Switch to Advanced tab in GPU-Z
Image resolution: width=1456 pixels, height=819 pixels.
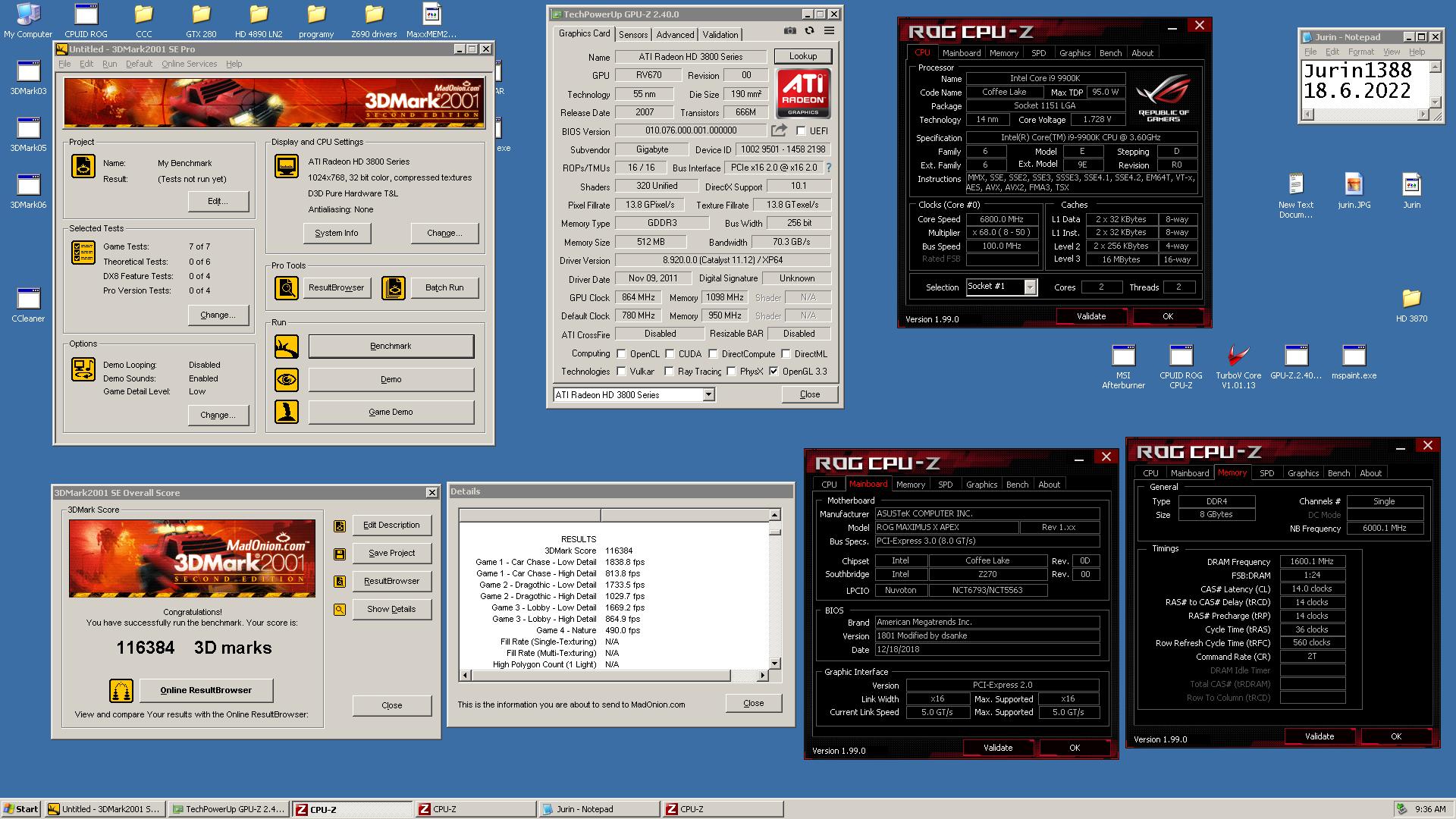pos(675,35)
